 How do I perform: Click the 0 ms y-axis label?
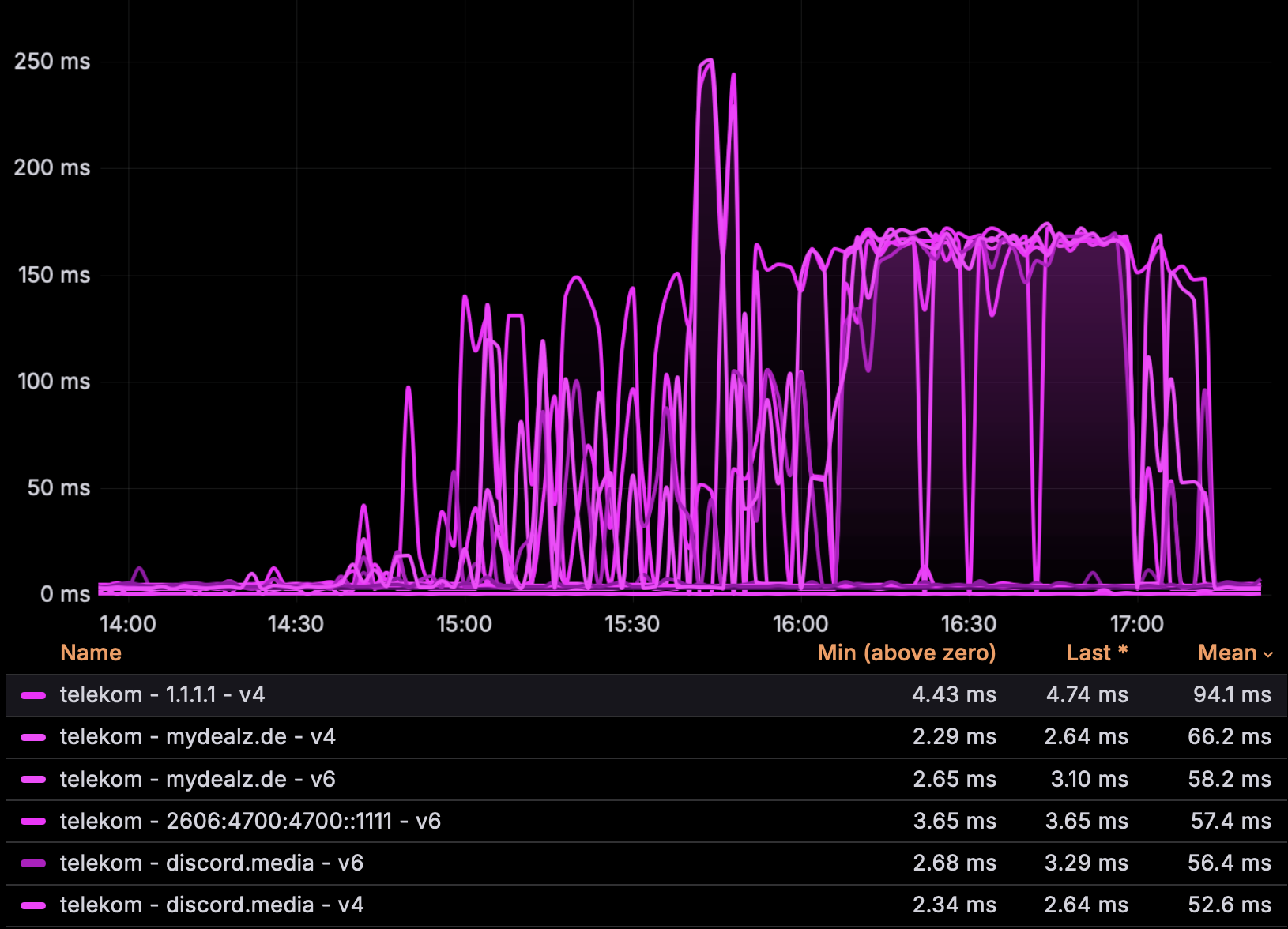pyautogui.click(x=65, y=594)
